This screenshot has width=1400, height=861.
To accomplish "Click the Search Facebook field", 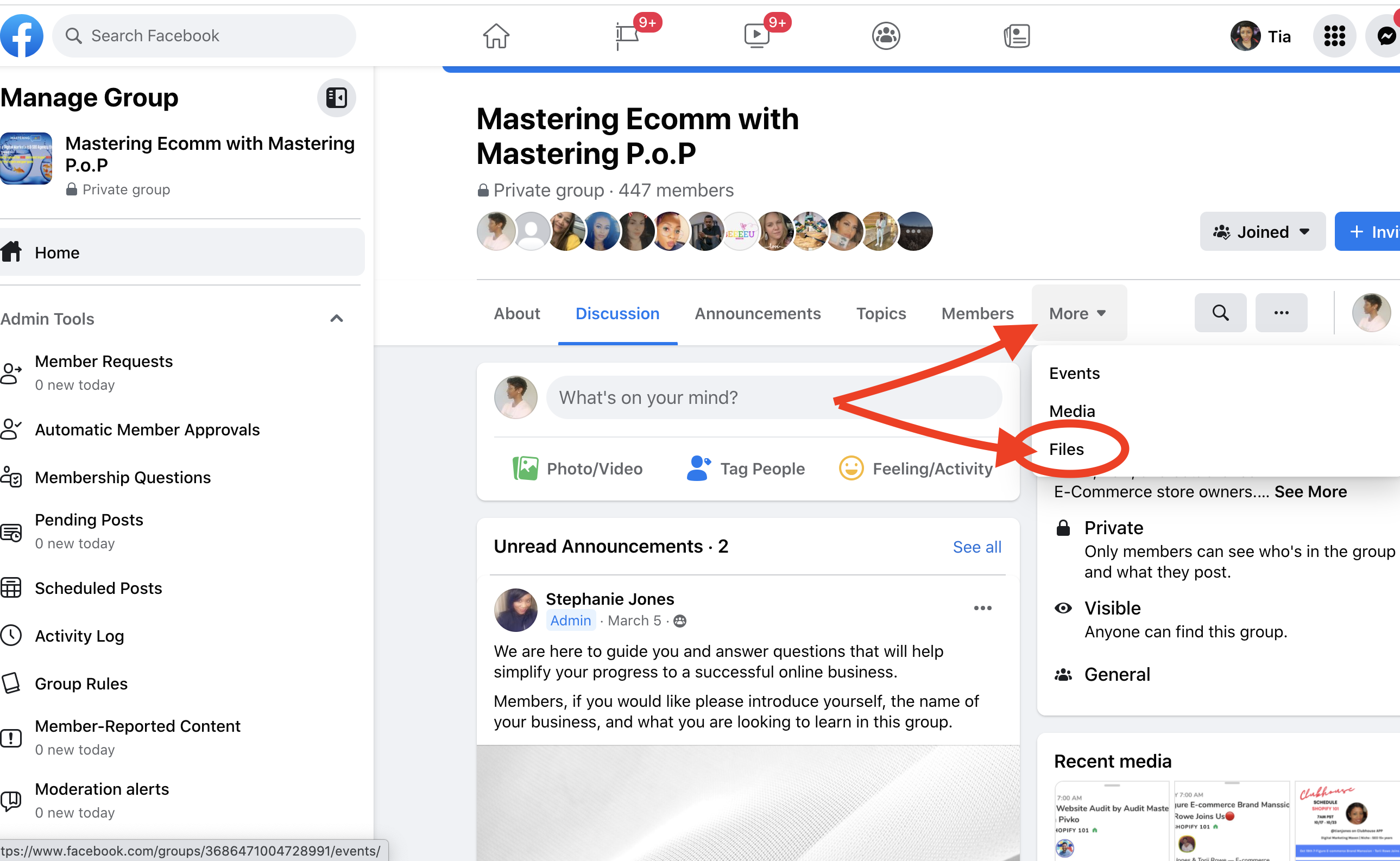I will tap(204, 36).
